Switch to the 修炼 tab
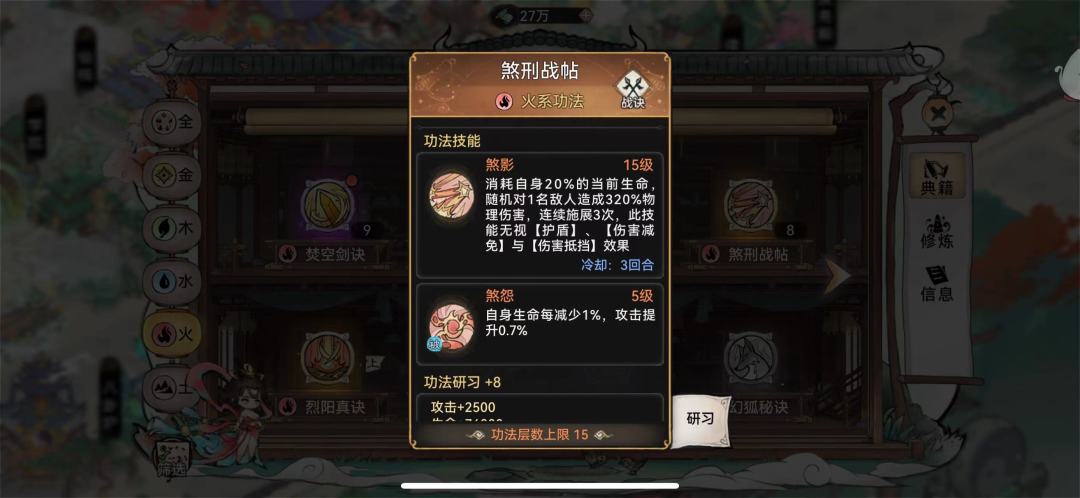This screenshot has width=1080, height=498. [x=937, y=231]
